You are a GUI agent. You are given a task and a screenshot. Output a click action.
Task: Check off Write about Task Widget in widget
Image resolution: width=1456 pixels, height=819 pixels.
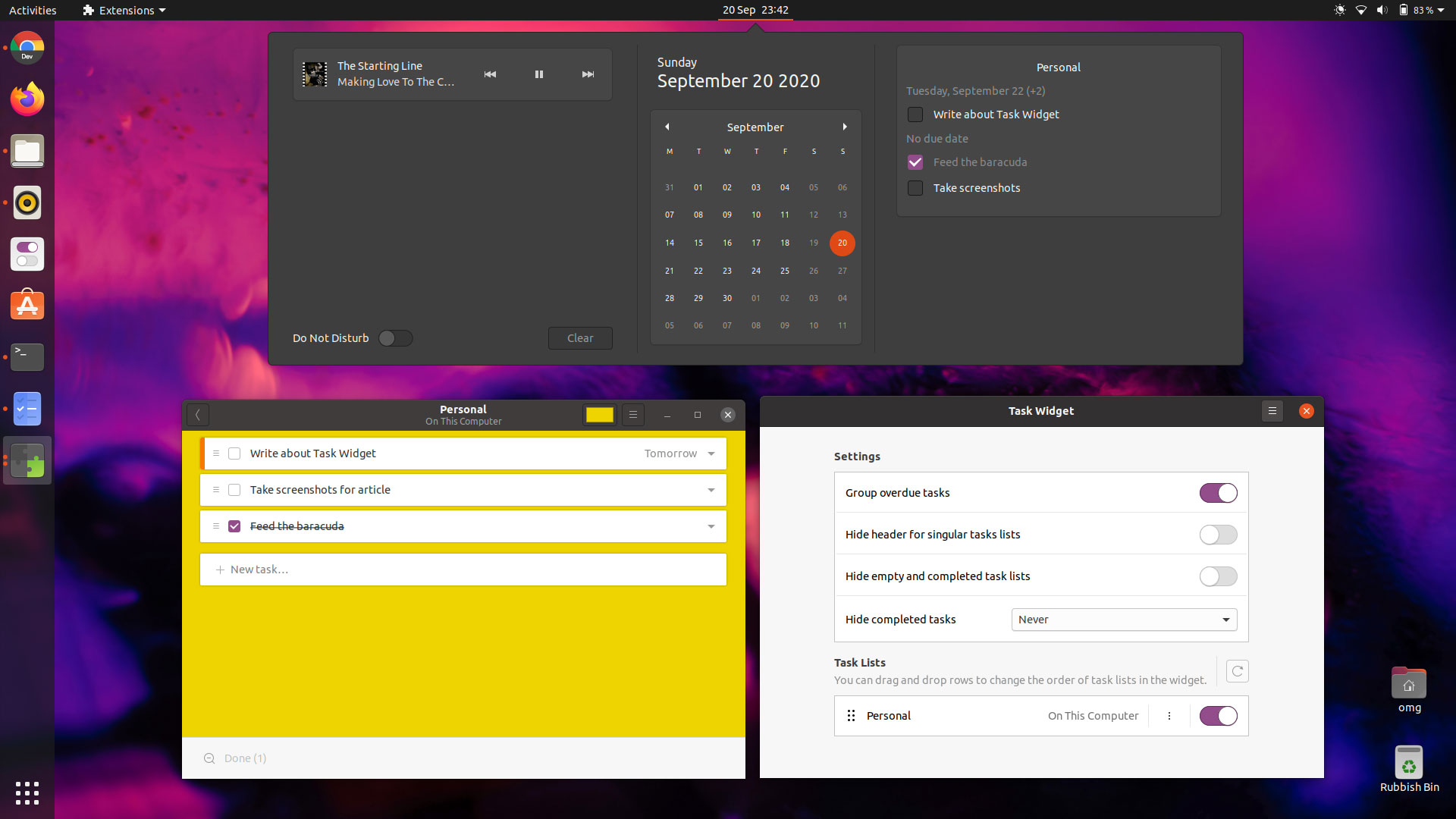tap(915, 115)
